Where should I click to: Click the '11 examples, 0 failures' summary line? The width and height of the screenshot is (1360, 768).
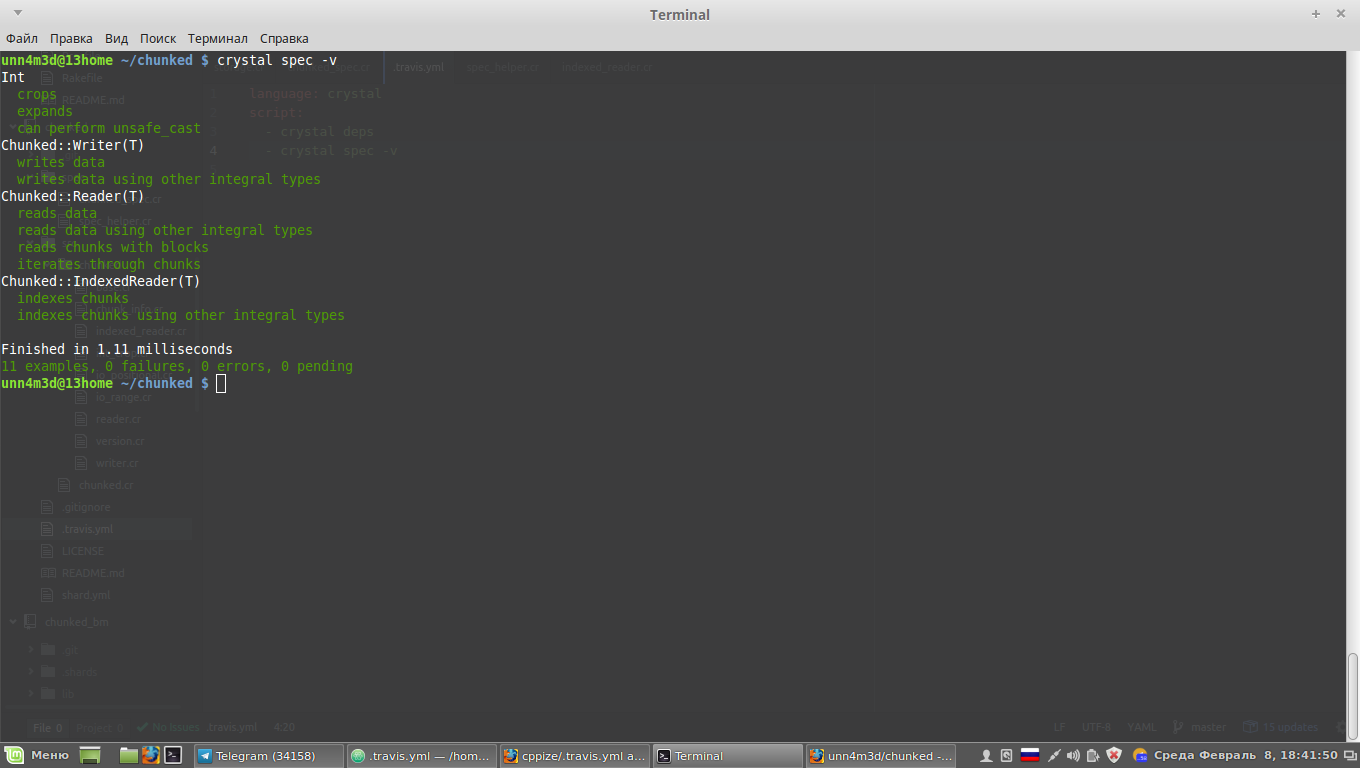pos(177,366)
